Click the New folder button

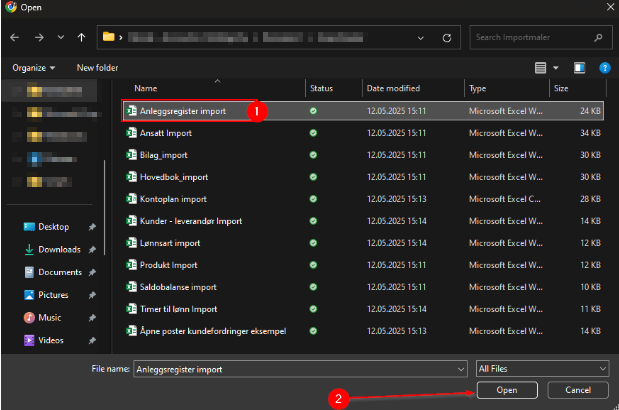(97, 68)
